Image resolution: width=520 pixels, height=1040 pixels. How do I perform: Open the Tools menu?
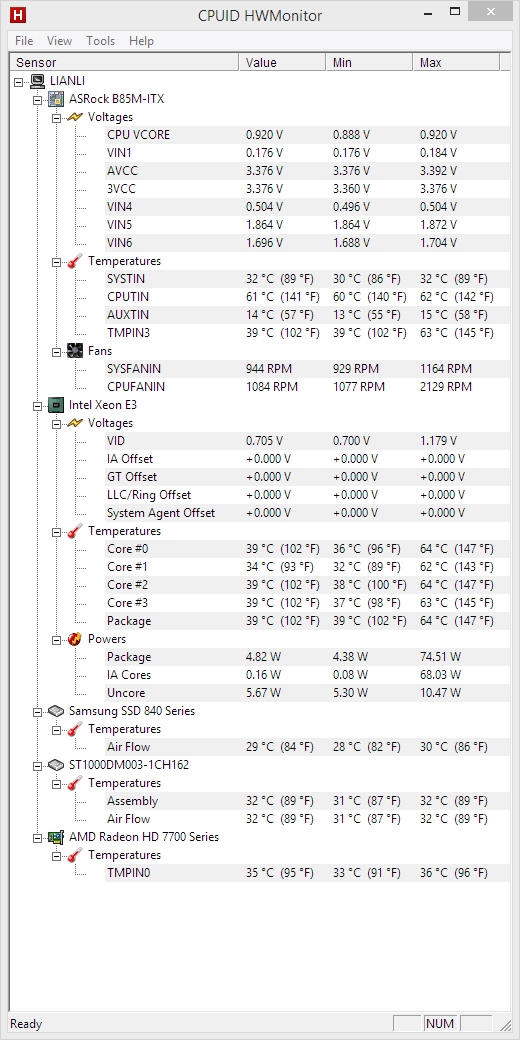click(100, 41)
